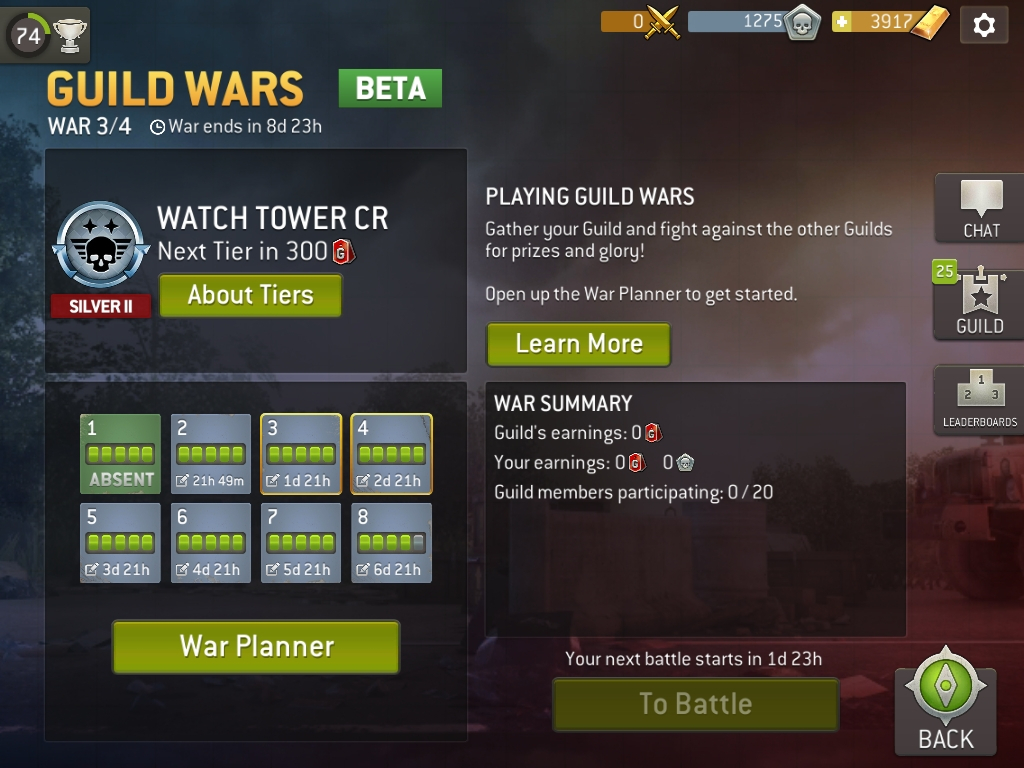Select battle slot 2 starting in 21h 49m

coord(210,454)
